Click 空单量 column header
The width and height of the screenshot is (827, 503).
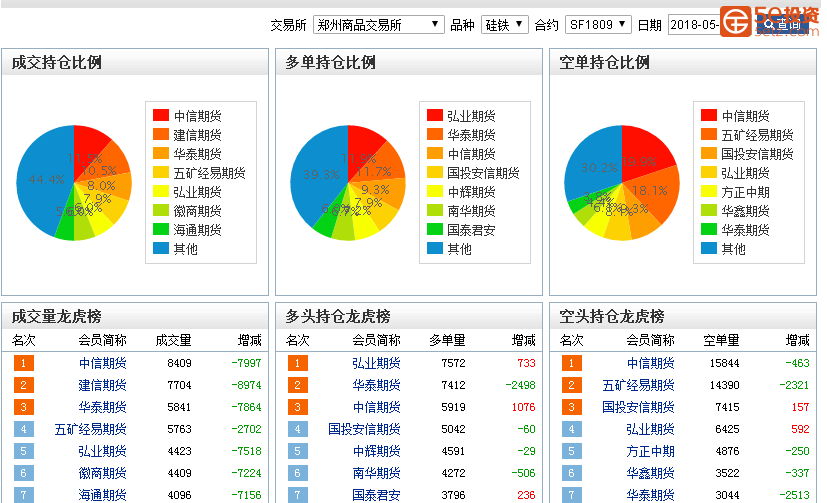tap(721, 341)
